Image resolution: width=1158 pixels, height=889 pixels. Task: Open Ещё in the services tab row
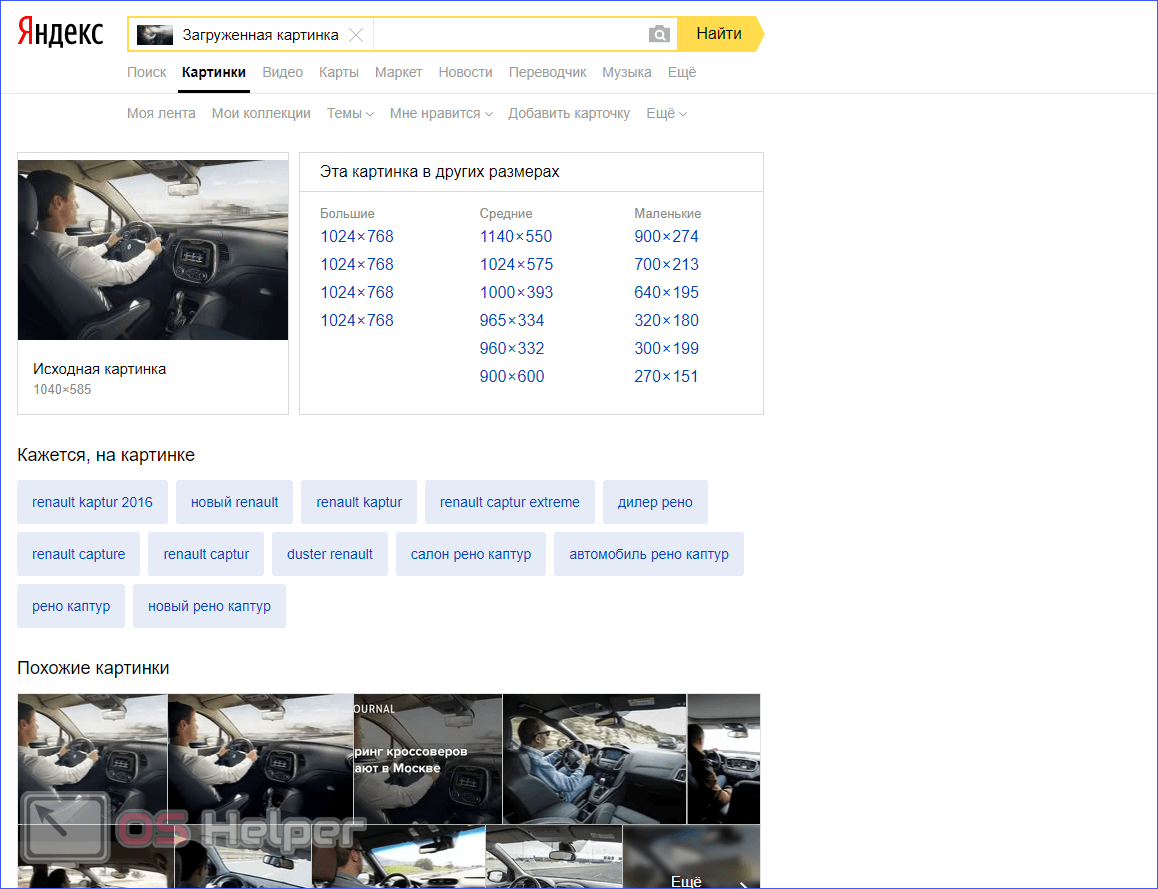point(682,72)
